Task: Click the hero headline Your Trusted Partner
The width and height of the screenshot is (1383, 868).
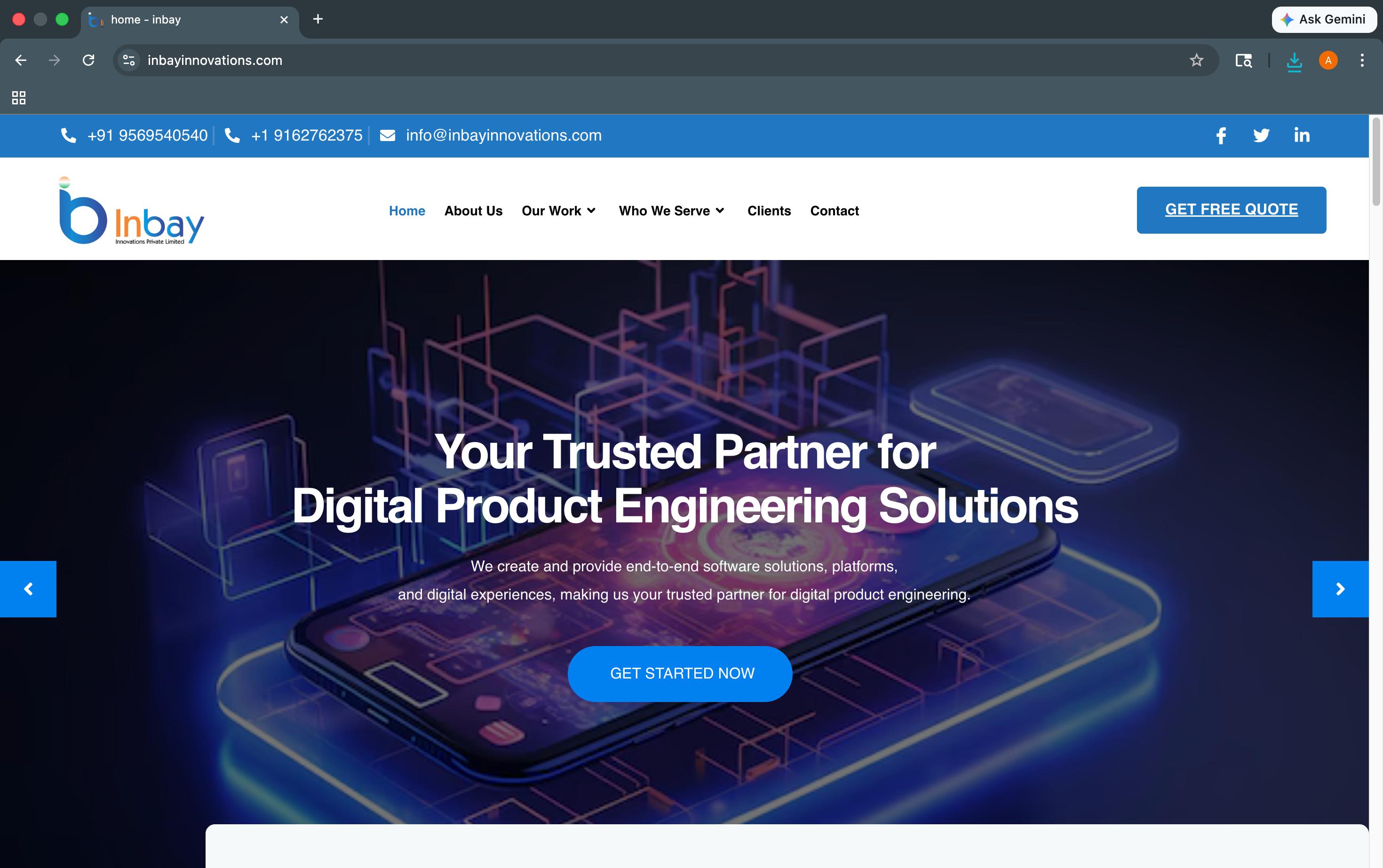Action: pos(685,452)
